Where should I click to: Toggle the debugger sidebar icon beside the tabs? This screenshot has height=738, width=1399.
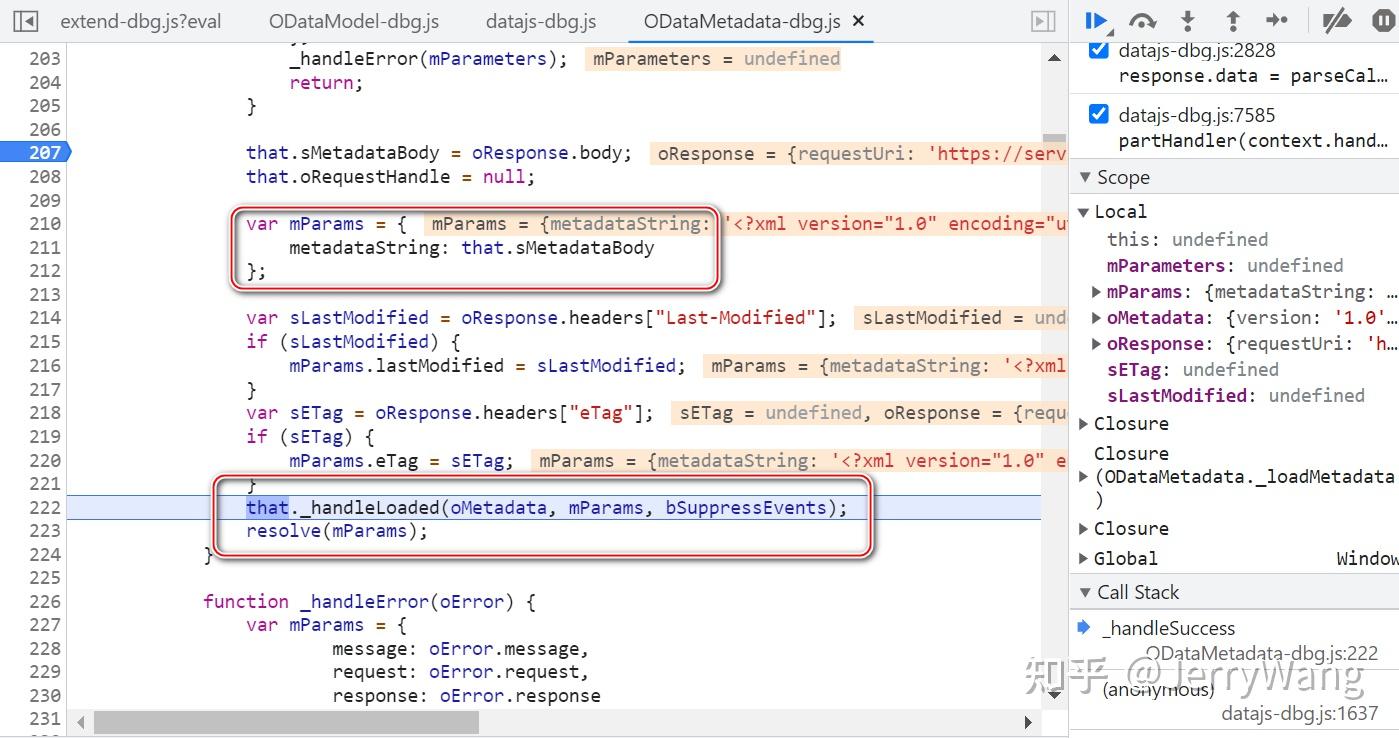[1043, 21]
